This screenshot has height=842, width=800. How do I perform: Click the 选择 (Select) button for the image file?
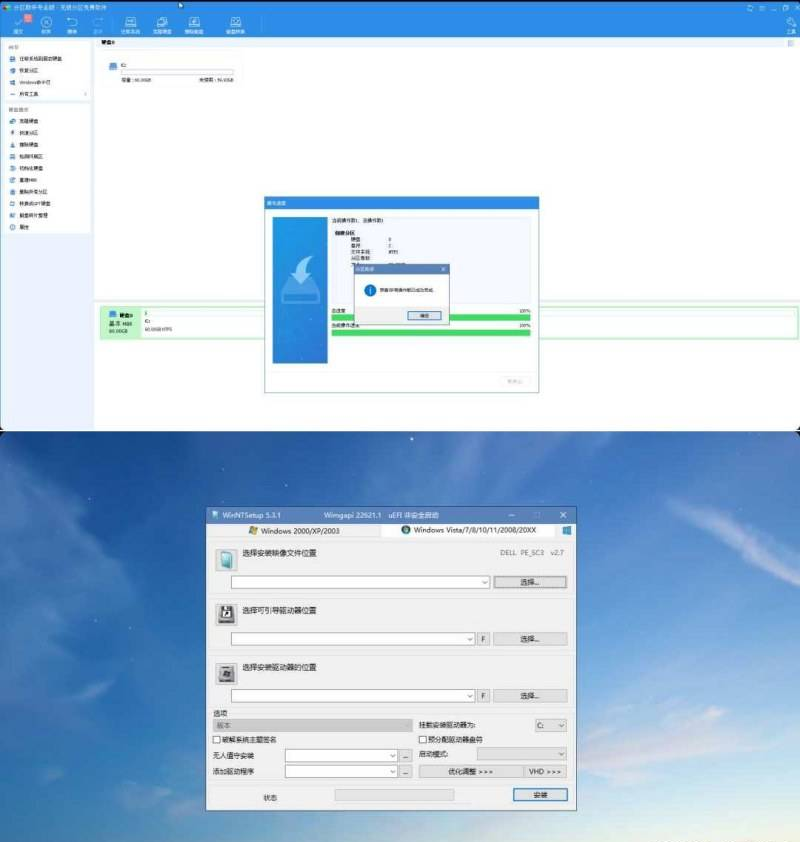click(530, 582)
